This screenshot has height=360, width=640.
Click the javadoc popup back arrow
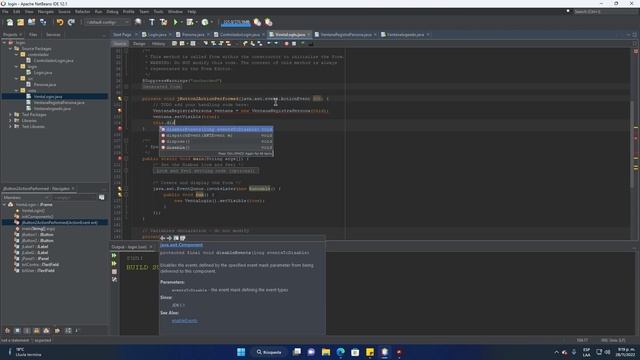point(162,238)
